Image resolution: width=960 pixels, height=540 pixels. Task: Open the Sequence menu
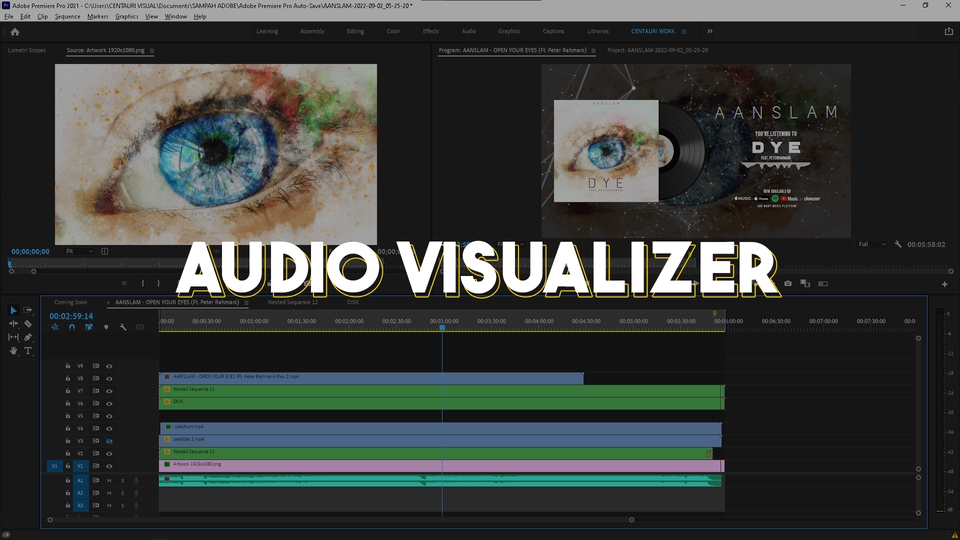(x=67, y=17)
